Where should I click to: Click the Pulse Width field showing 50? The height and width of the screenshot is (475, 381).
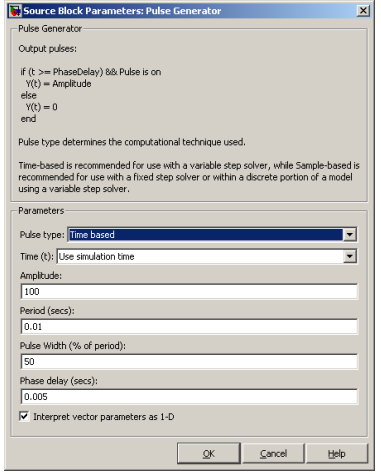(x=189, y=362)
